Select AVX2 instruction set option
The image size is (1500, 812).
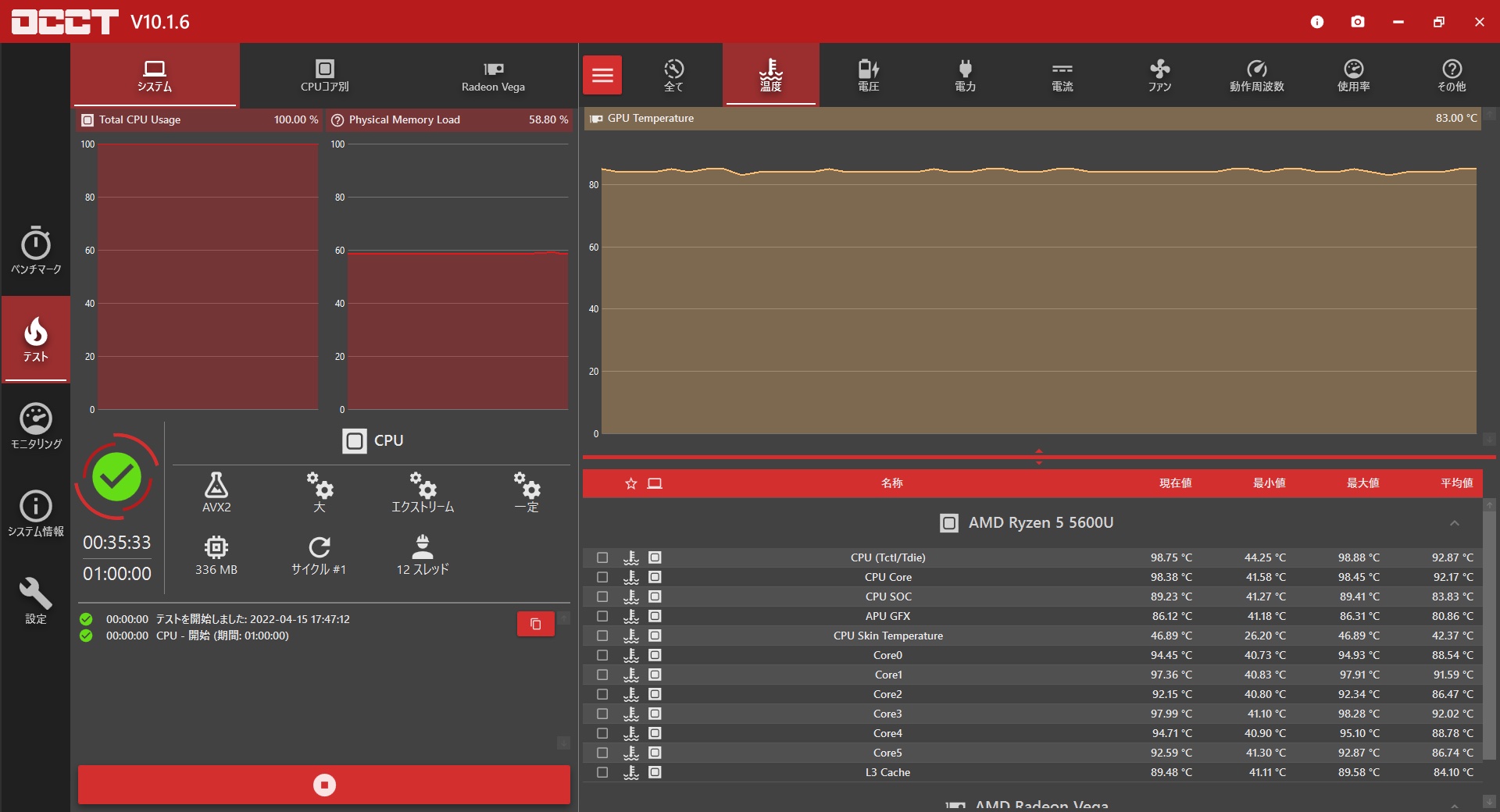tap(216, 492)
